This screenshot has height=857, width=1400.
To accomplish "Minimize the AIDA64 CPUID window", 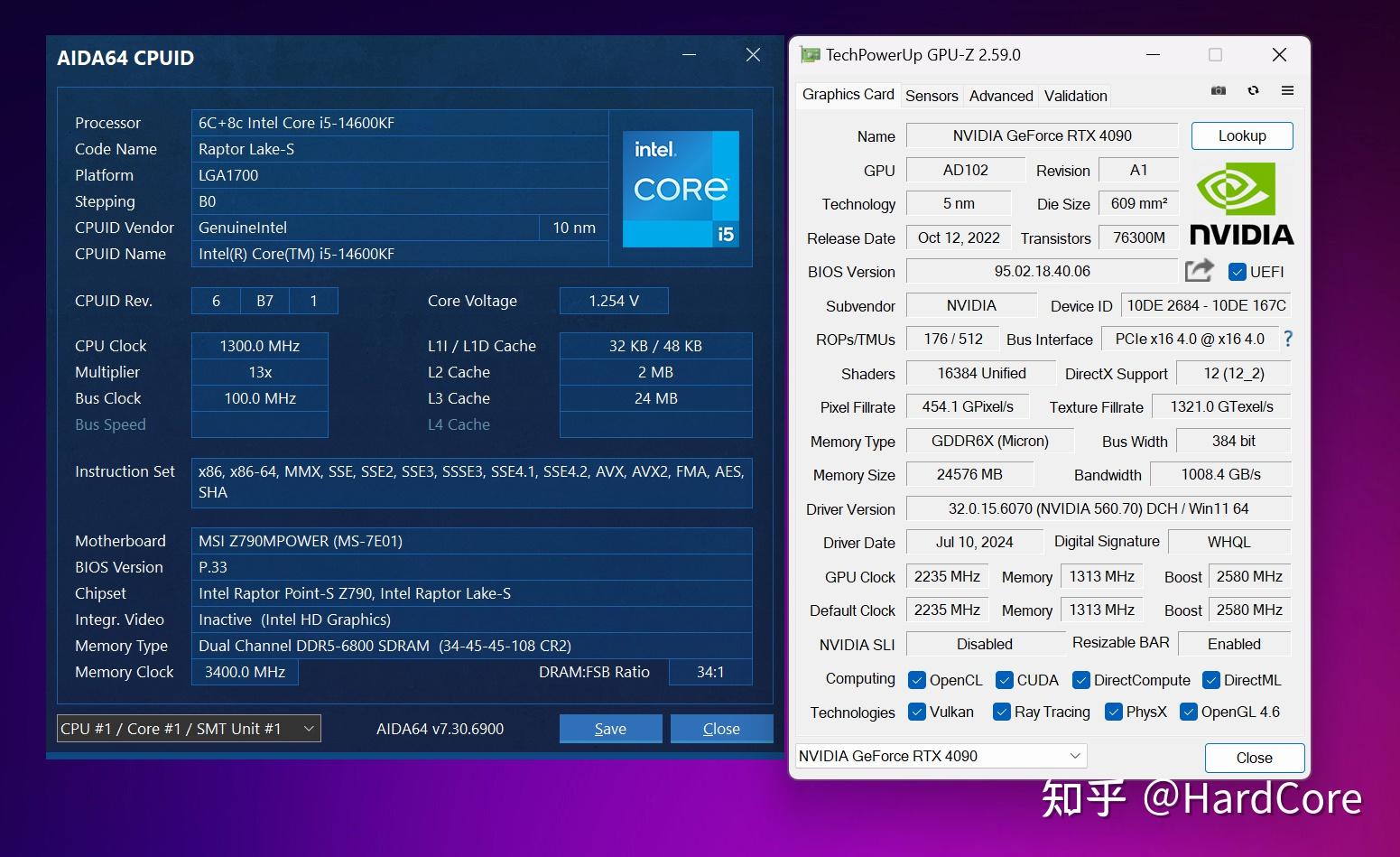I will coord(690,55).
